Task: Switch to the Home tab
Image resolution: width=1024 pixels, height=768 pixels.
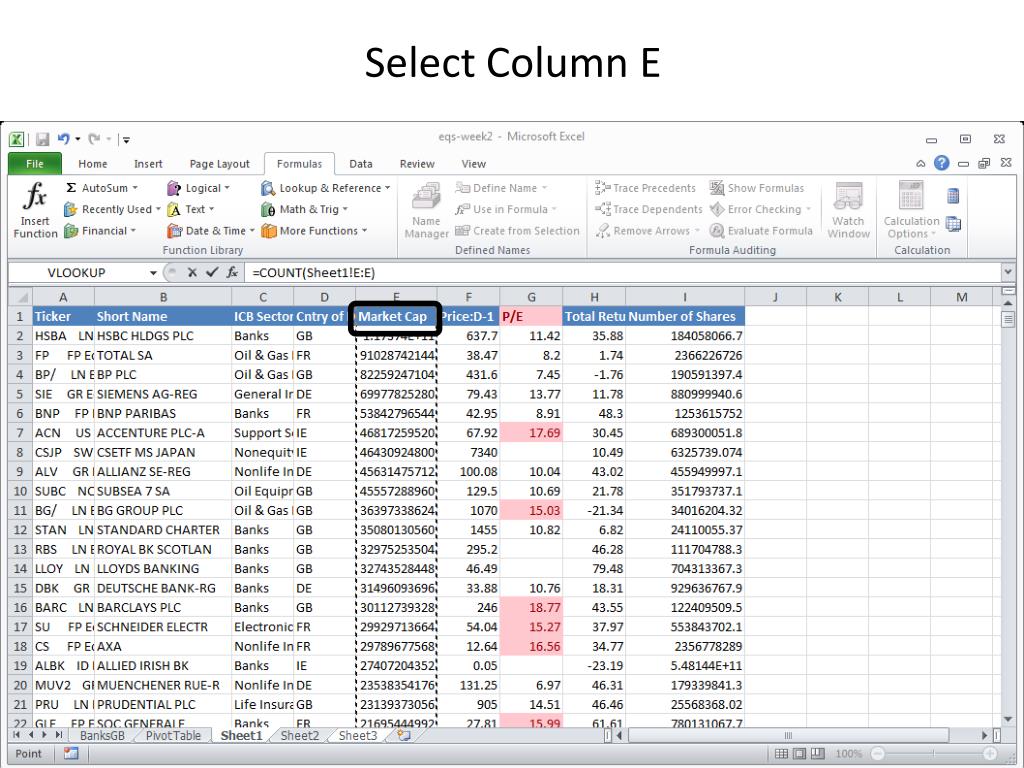Action: point(93,164)
